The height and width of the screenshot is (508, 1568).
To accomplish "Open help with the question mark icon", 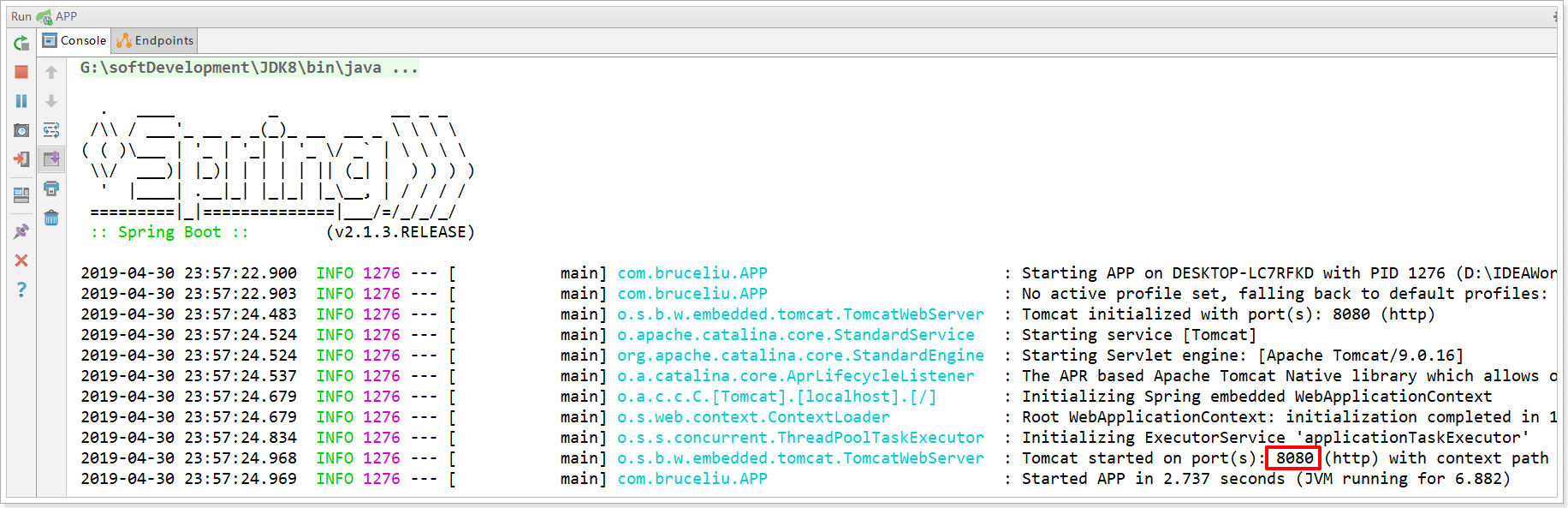I will pyautogui.click(x=21, y=290).
